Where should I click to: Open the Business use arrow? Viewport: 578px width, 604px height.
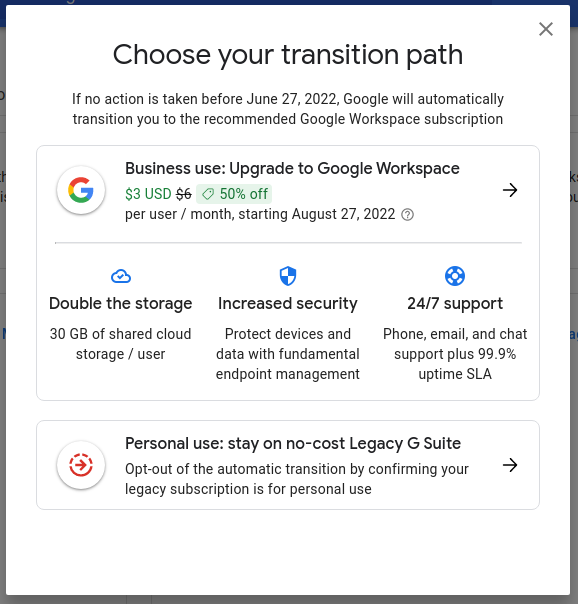[510, 190]
